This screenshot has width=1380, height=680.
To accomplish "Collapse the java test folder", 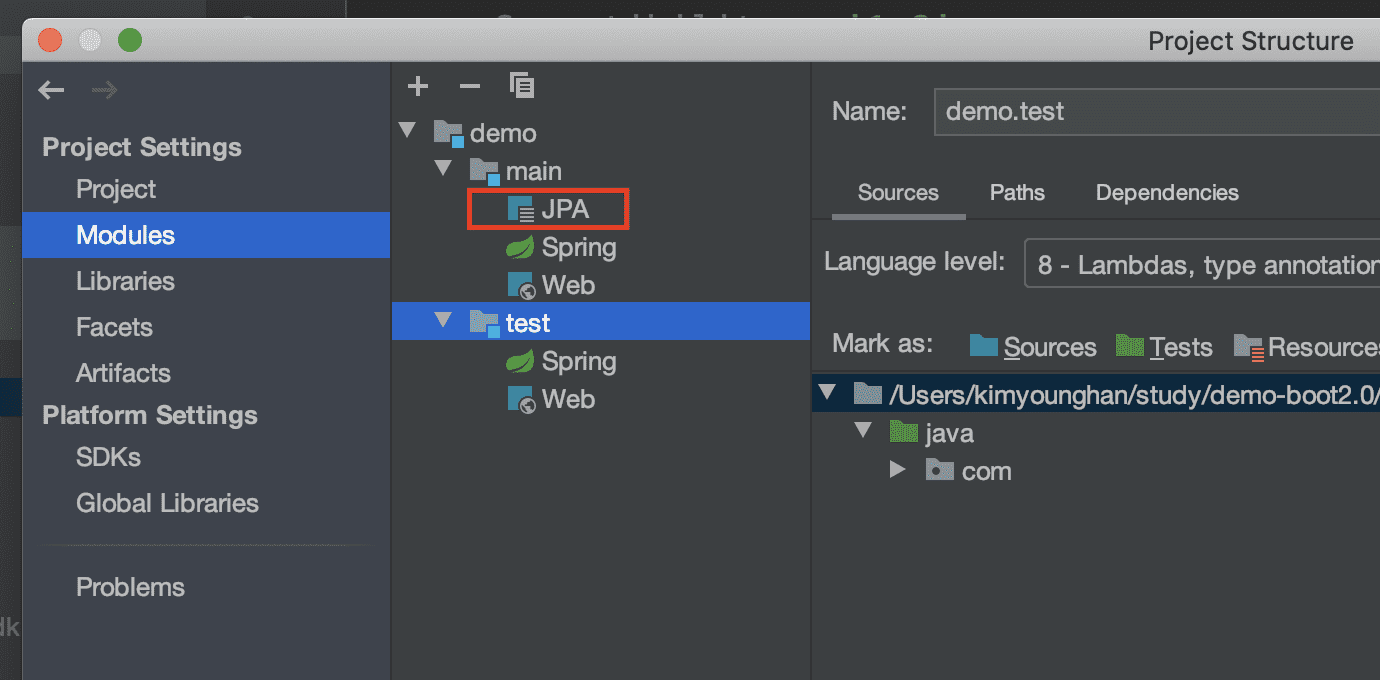I will tap(863, 432).
